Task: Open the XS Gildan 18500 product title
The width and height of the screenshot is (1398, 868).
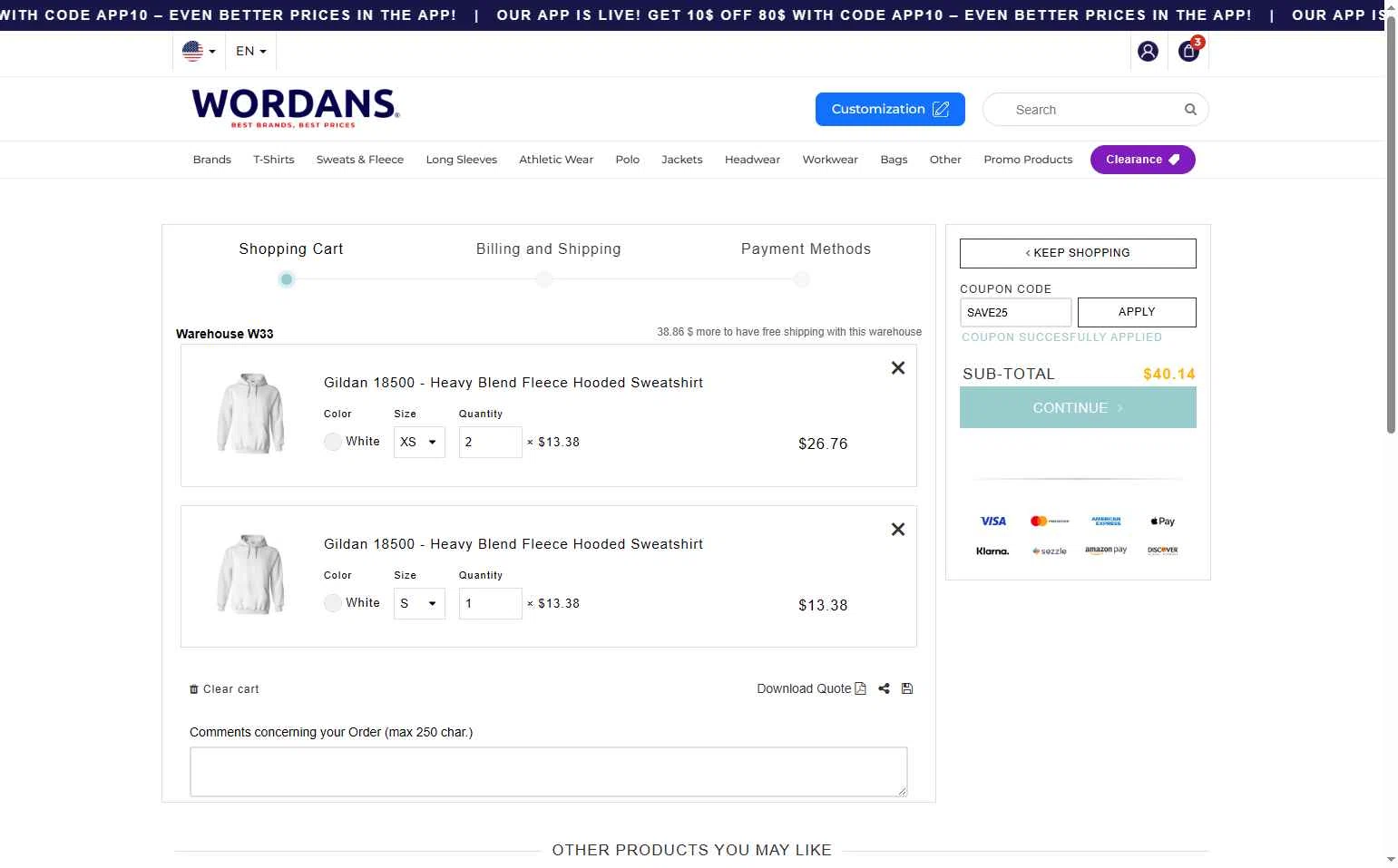Action: pos(513,383)
